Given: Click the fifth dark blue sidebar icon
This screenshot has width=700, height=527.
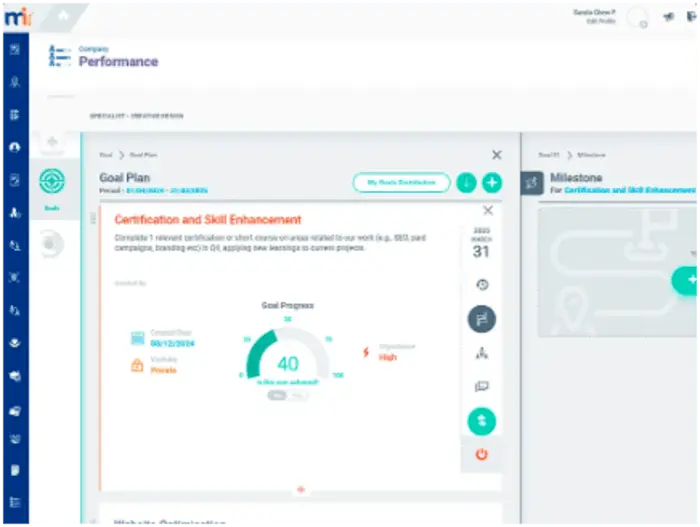Looking at the screenshot, I should click(x=15, y=180).
